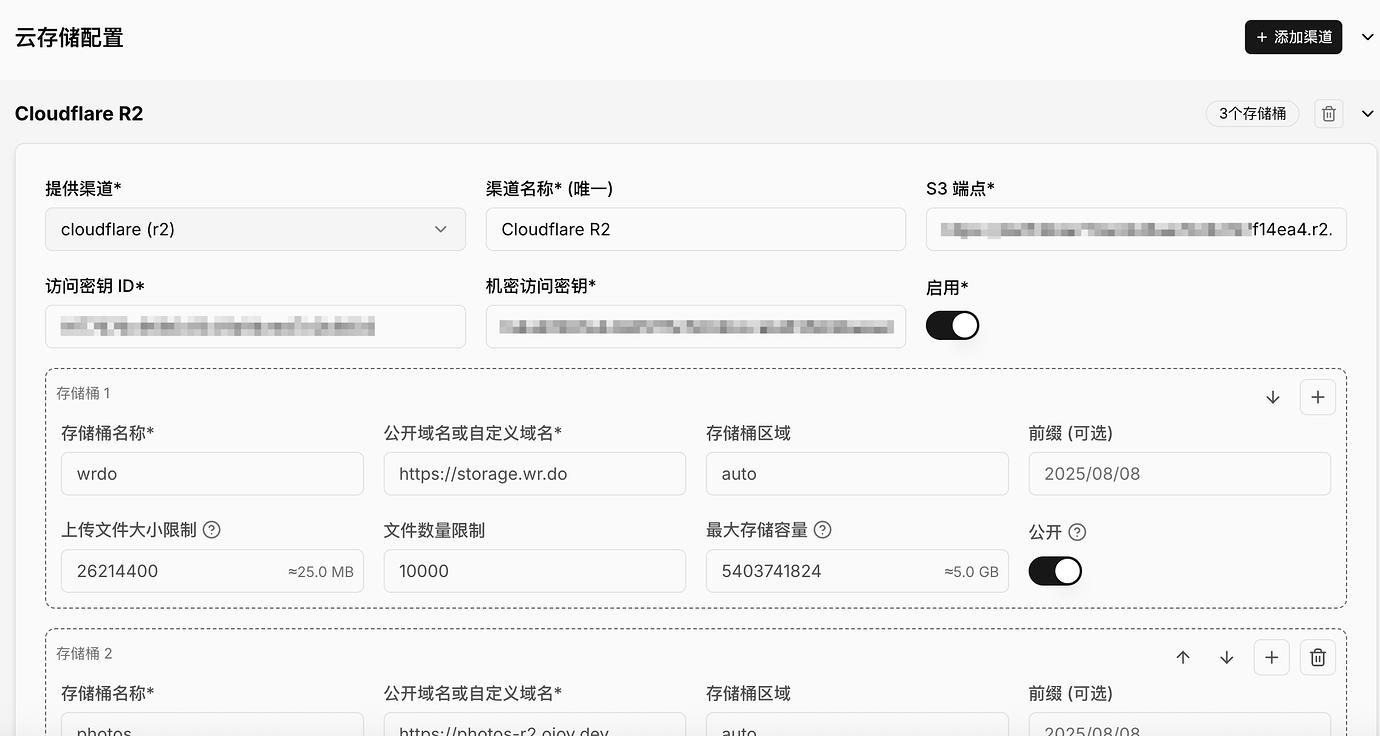Collapse the 云存储配置 panel chevron

pyautogui.click(x=1367, y=37)
